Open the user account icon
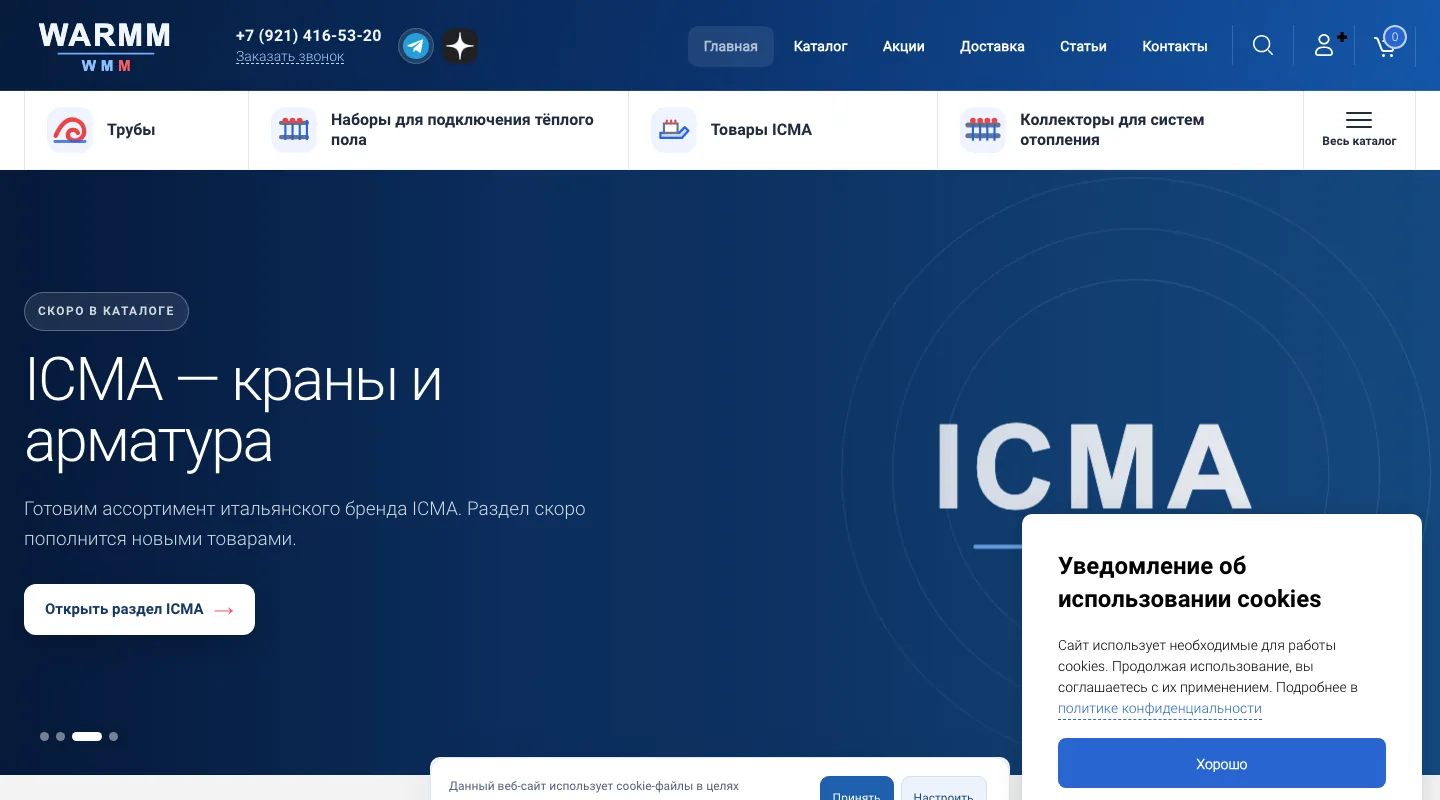 click(x=1325, y=46)
